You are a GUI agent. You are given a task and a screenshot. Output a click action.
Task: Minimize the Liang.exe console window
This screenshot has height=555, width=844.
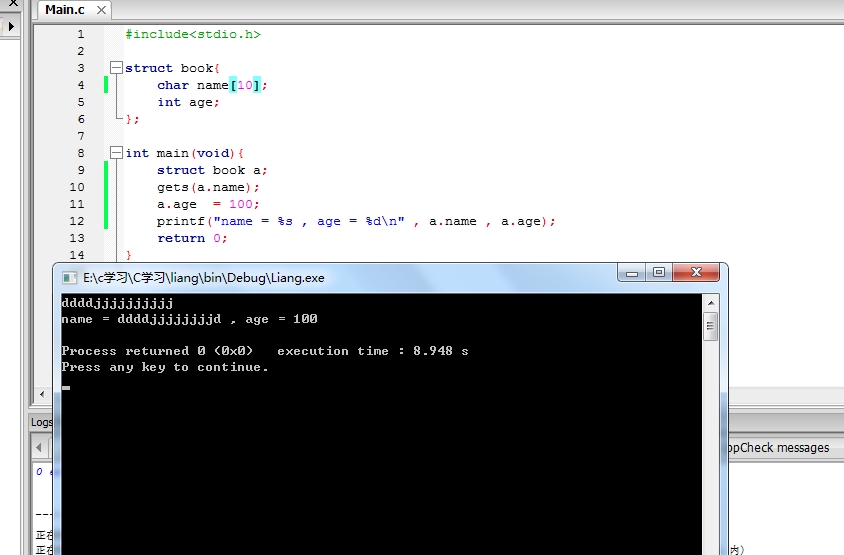click(x=632, y=273)
